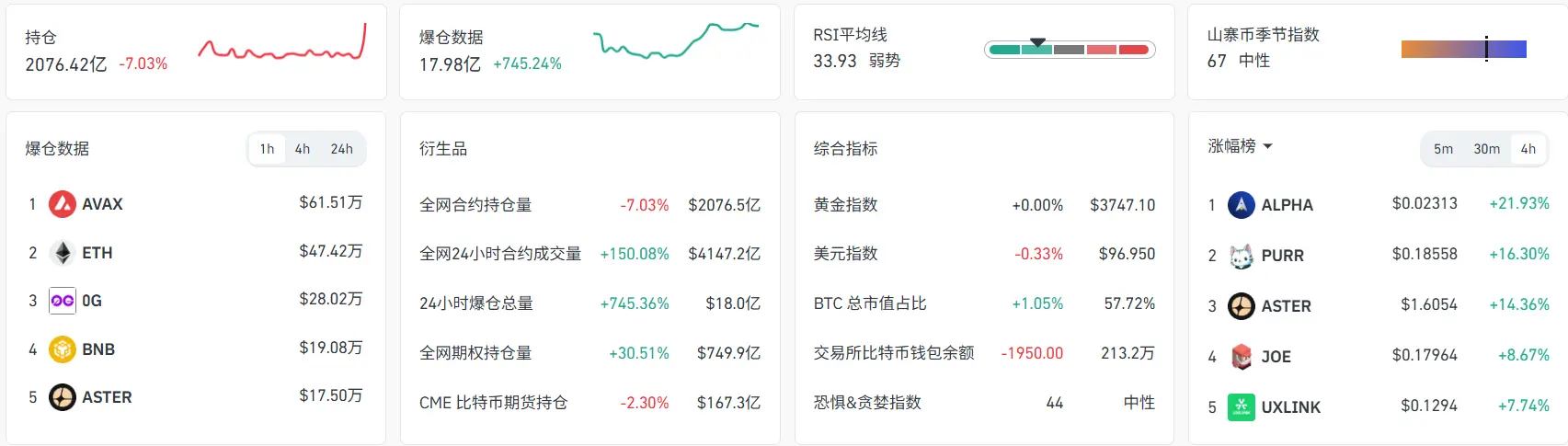Select the 5m gainers timeframe
Viewport: 1568px width, 446px height.
point(1444,149)
